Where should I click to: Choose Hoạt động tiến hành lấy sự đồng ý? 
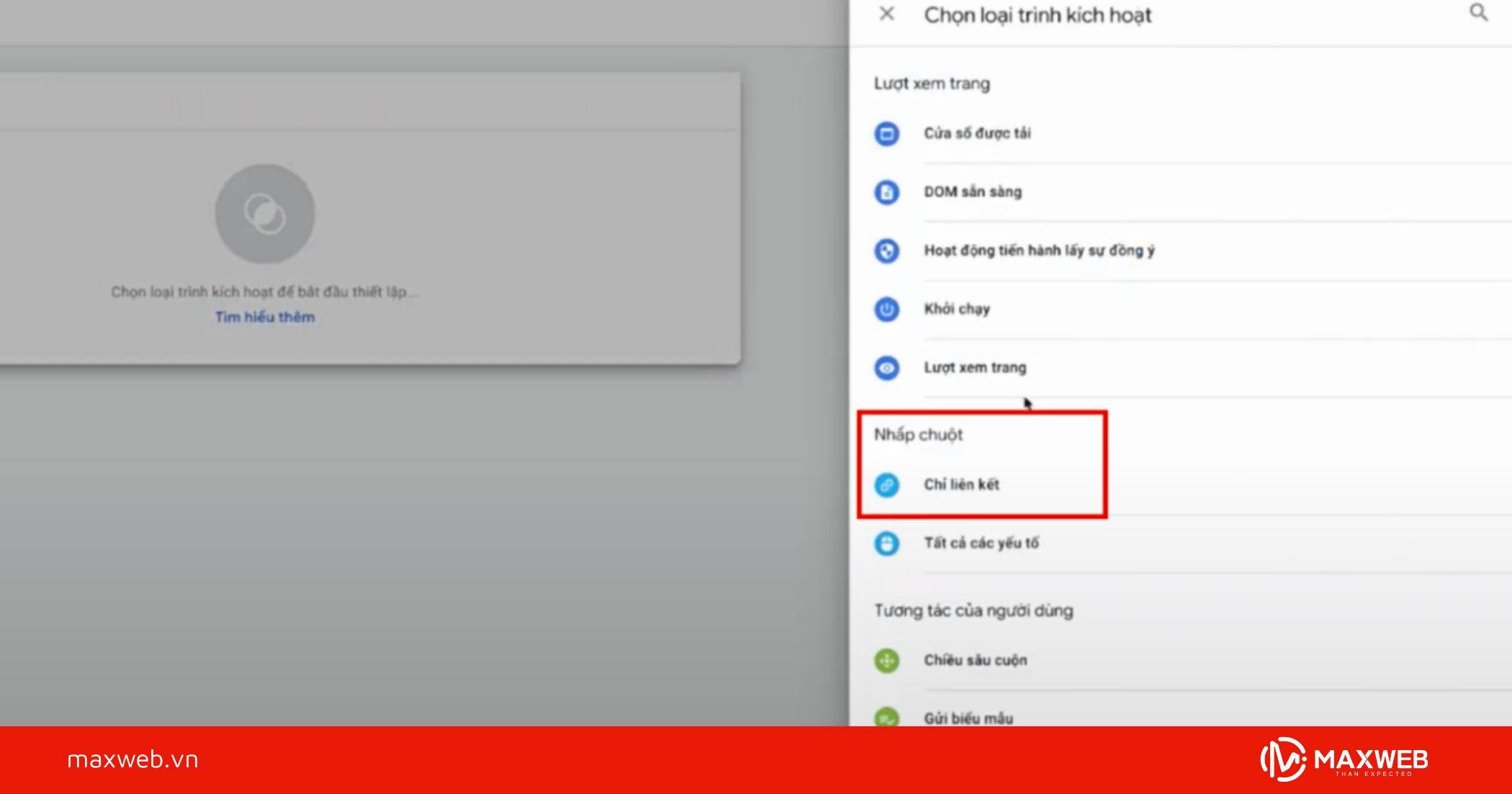(x=1039, y=251)
